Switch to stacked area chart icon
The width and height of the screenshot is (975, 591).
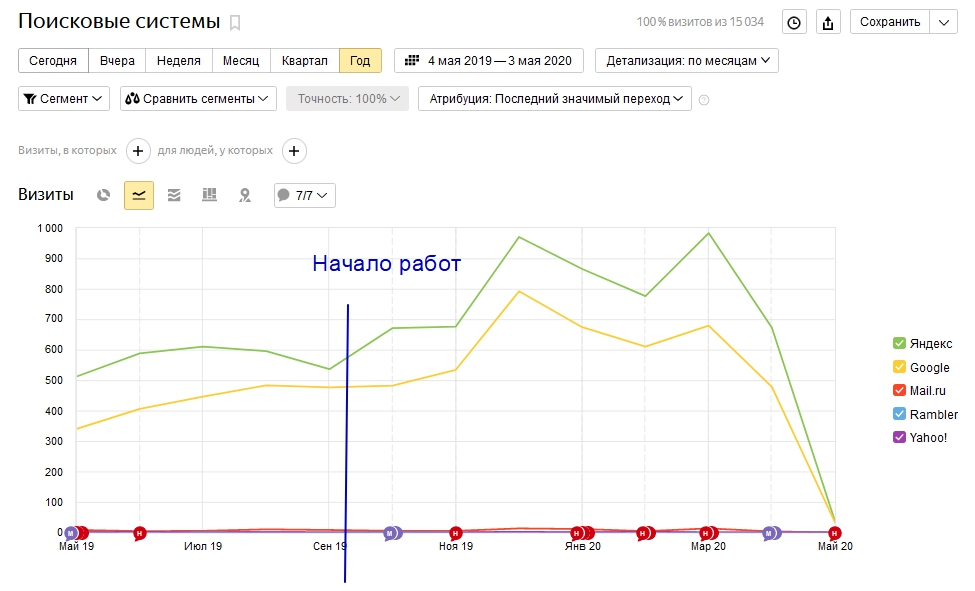[x=174, y=195]
